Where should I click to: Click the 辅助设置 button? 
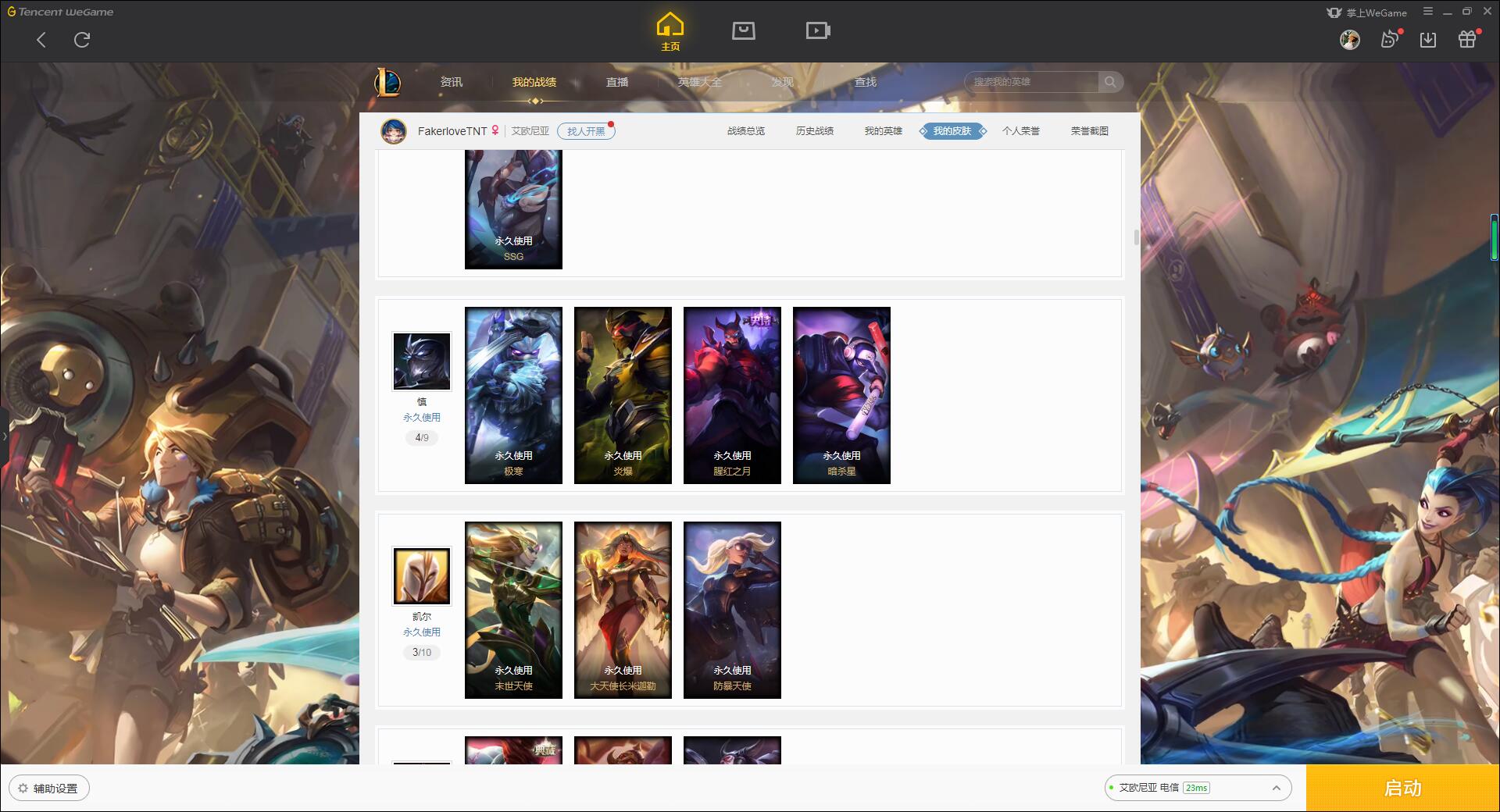[49, 789]
